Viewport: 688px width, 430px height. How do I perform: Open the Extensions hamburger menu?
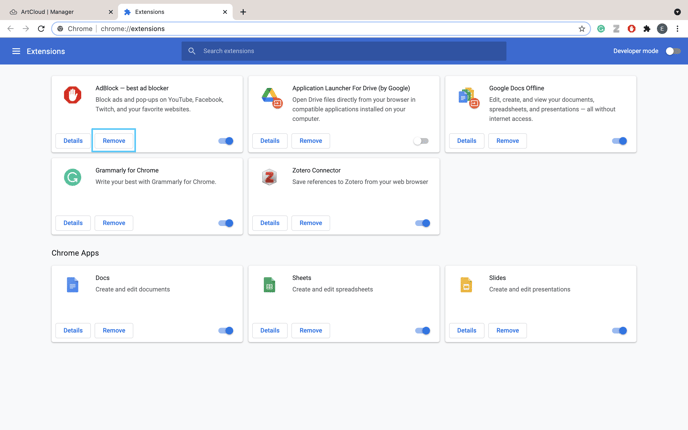coord(16,51)
